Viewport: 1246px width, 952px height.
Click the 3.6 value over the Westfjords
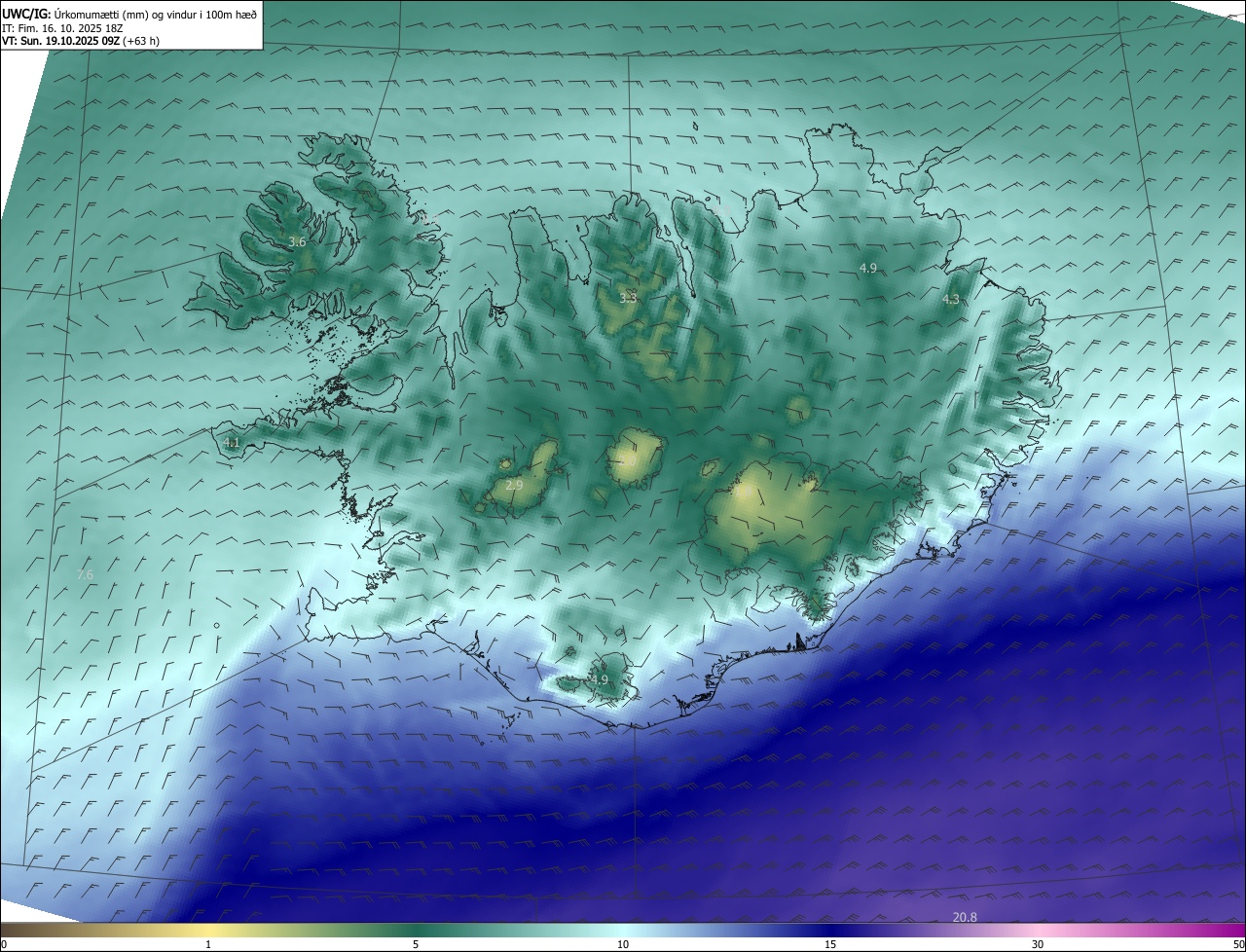click(x=298, y=241)
